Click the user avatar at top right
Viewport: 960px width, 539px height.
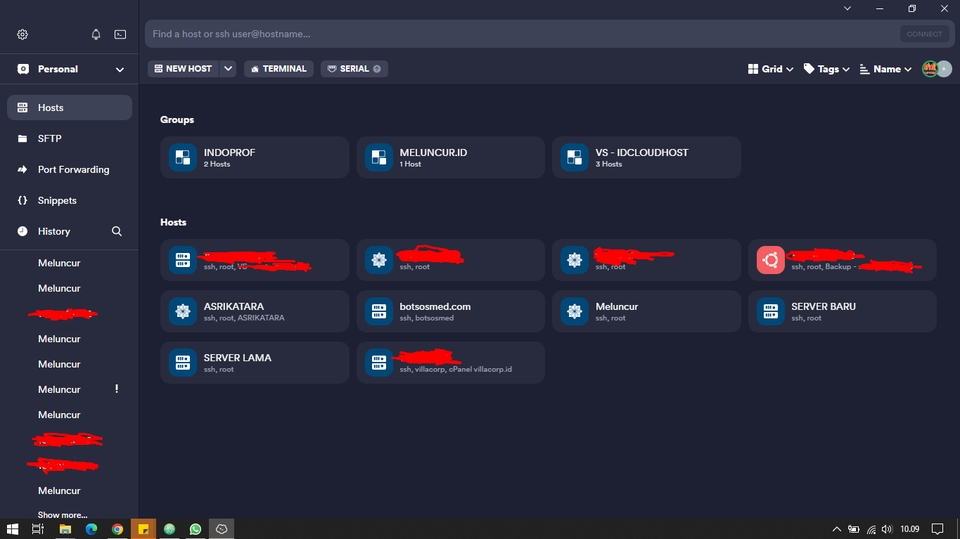[x=930, y=69]
